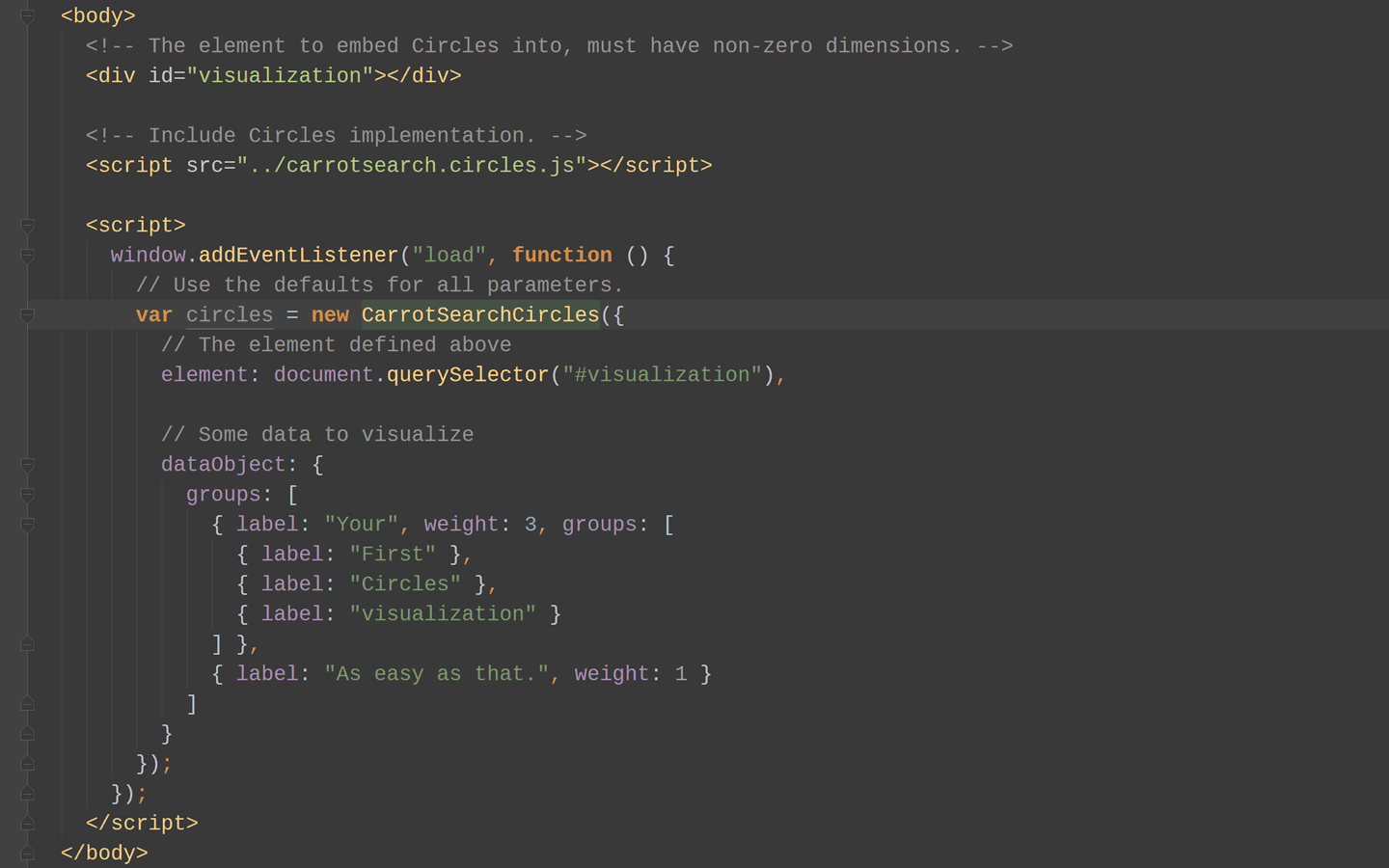Image resolution: width=1389 pixels, height=868 pixels.
Task: Click fold end marker beside </body> line
Action: point(27,853)
